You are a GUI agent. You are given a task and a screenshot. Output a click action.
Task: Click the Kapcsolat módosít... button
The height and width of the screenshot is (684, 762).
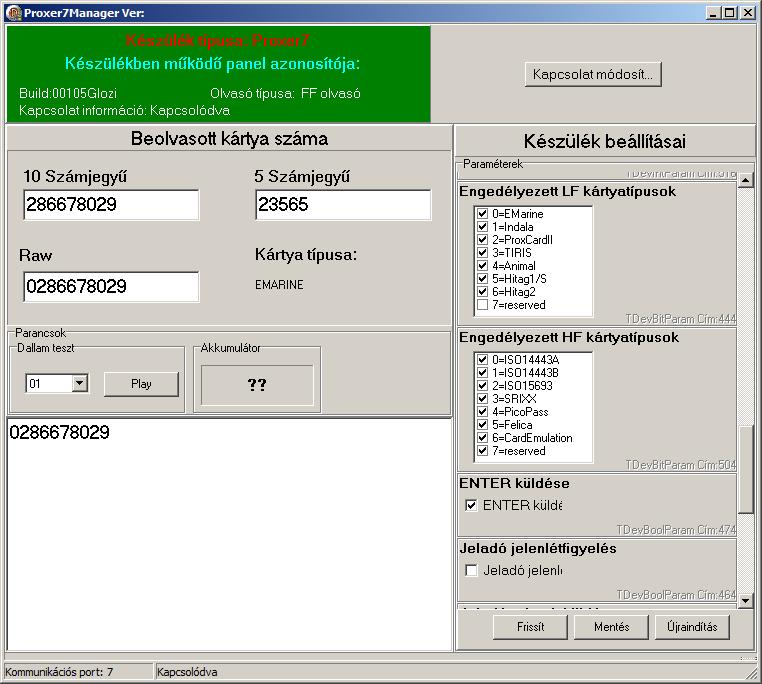point(593,74)
